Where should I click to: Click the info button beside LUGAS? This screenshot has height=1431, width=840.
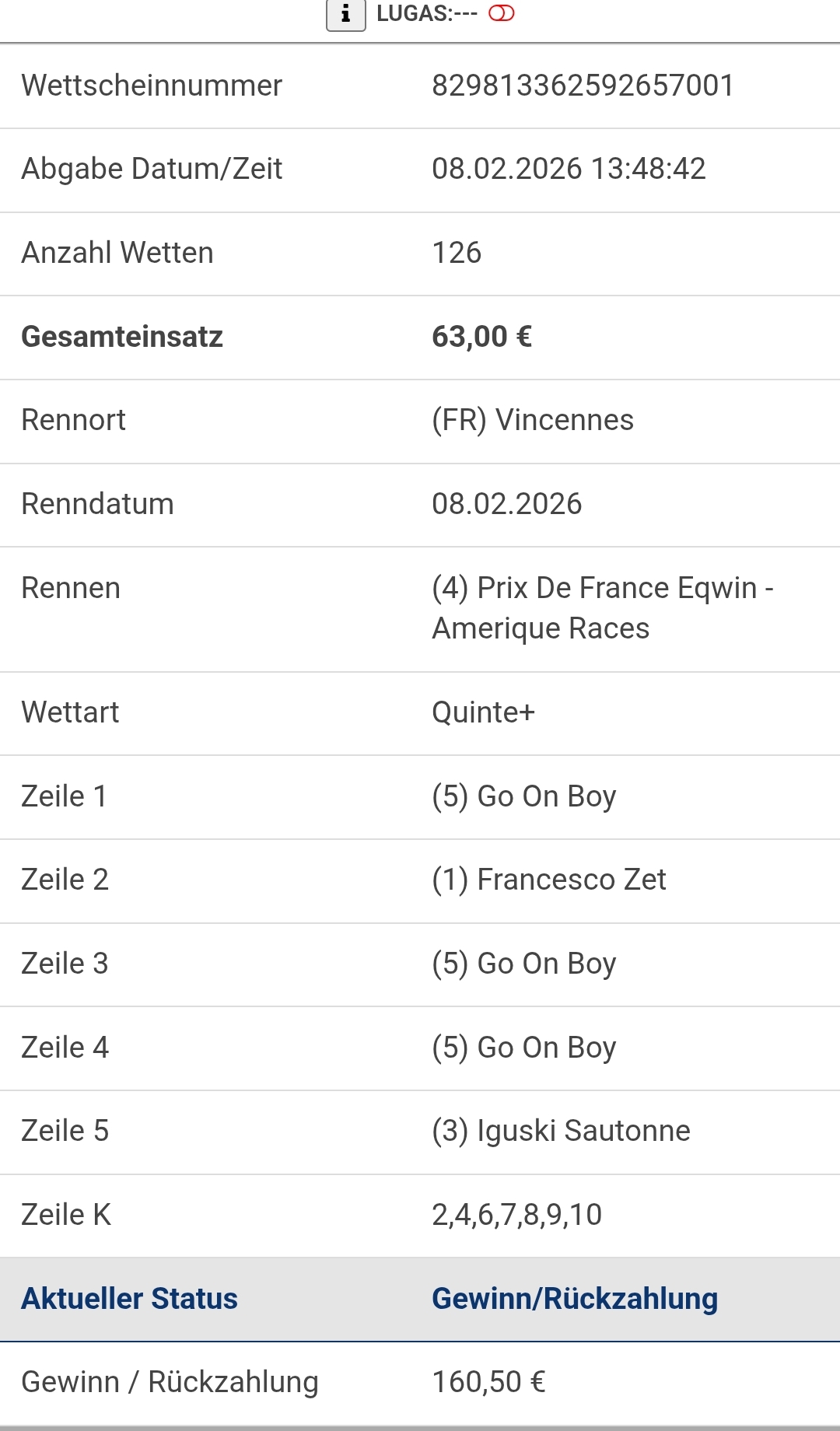click(345, 15)
